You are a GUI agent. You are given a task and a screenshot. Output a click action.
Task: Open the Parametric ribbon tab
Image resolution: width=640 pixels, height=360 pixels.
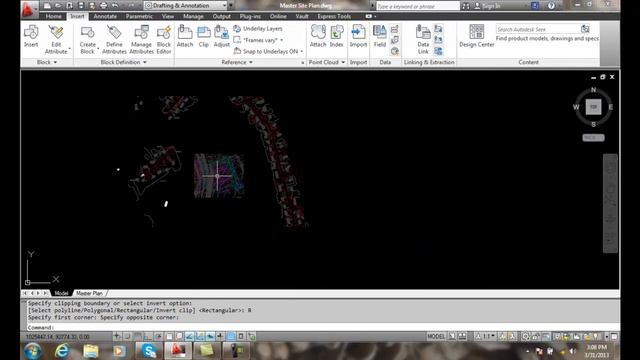pos(139,16)
